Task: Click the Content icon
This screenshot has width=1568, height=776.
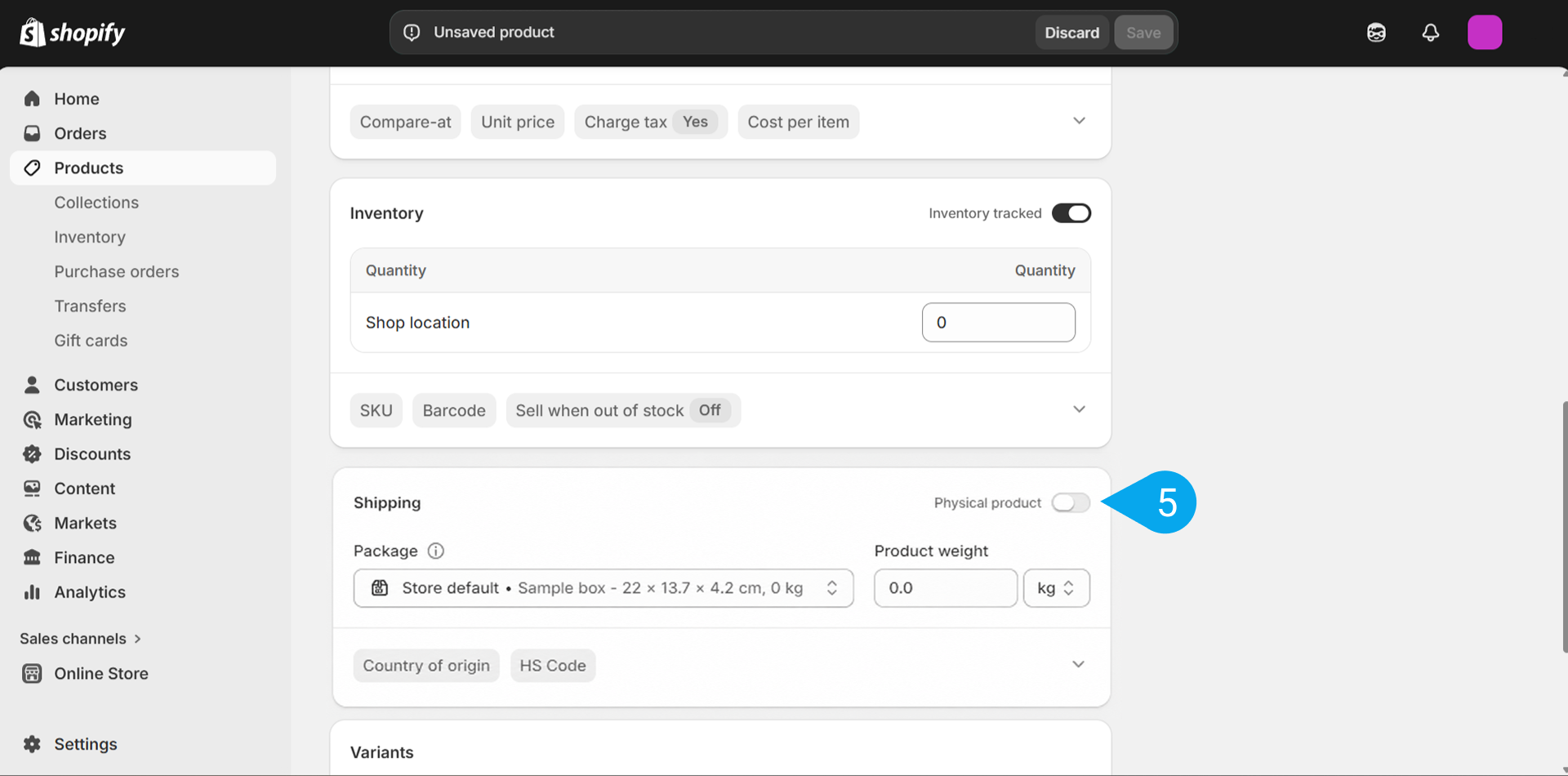Action: pos(32,488)
